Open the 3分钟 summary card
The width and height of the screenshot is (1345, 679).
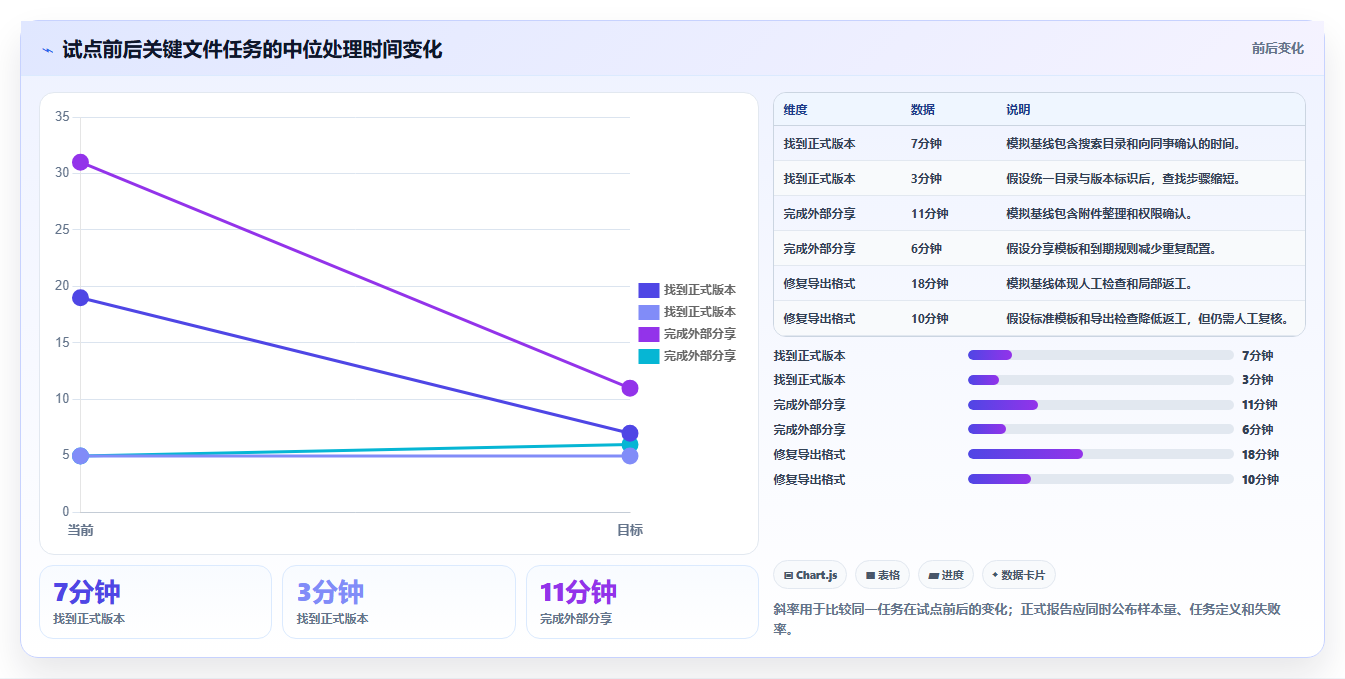(399, 602)
